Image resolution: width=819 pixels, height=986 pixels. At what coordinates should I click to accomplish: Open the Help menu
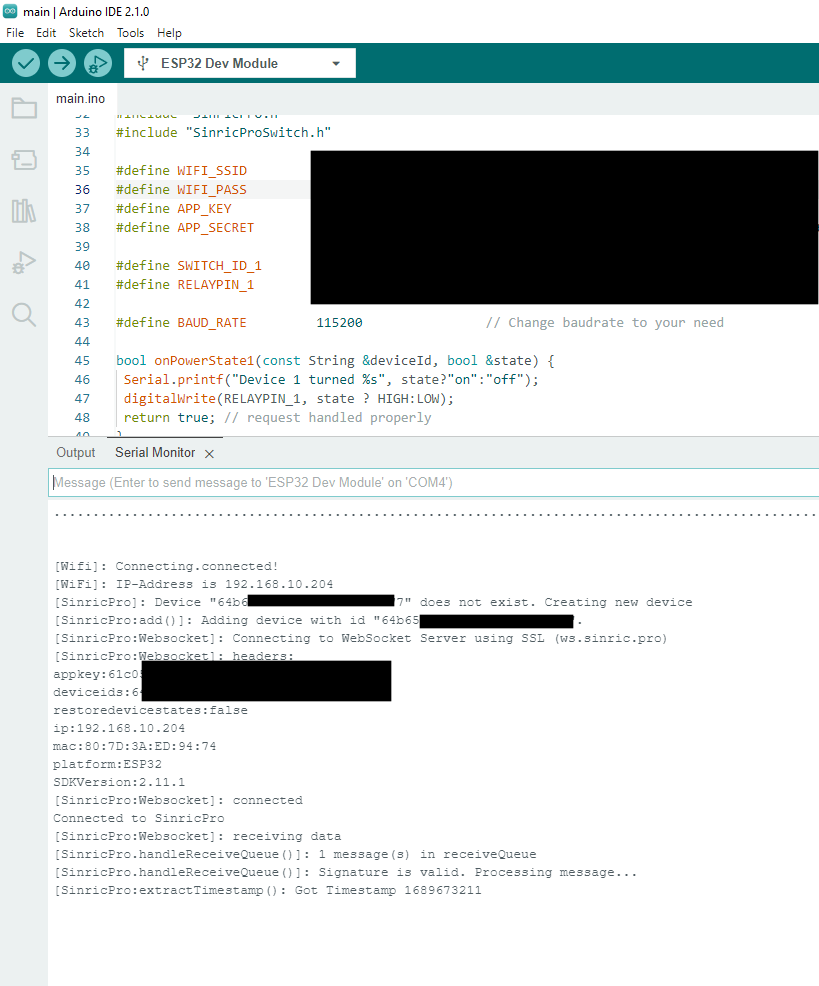click(x=169, y=32)
